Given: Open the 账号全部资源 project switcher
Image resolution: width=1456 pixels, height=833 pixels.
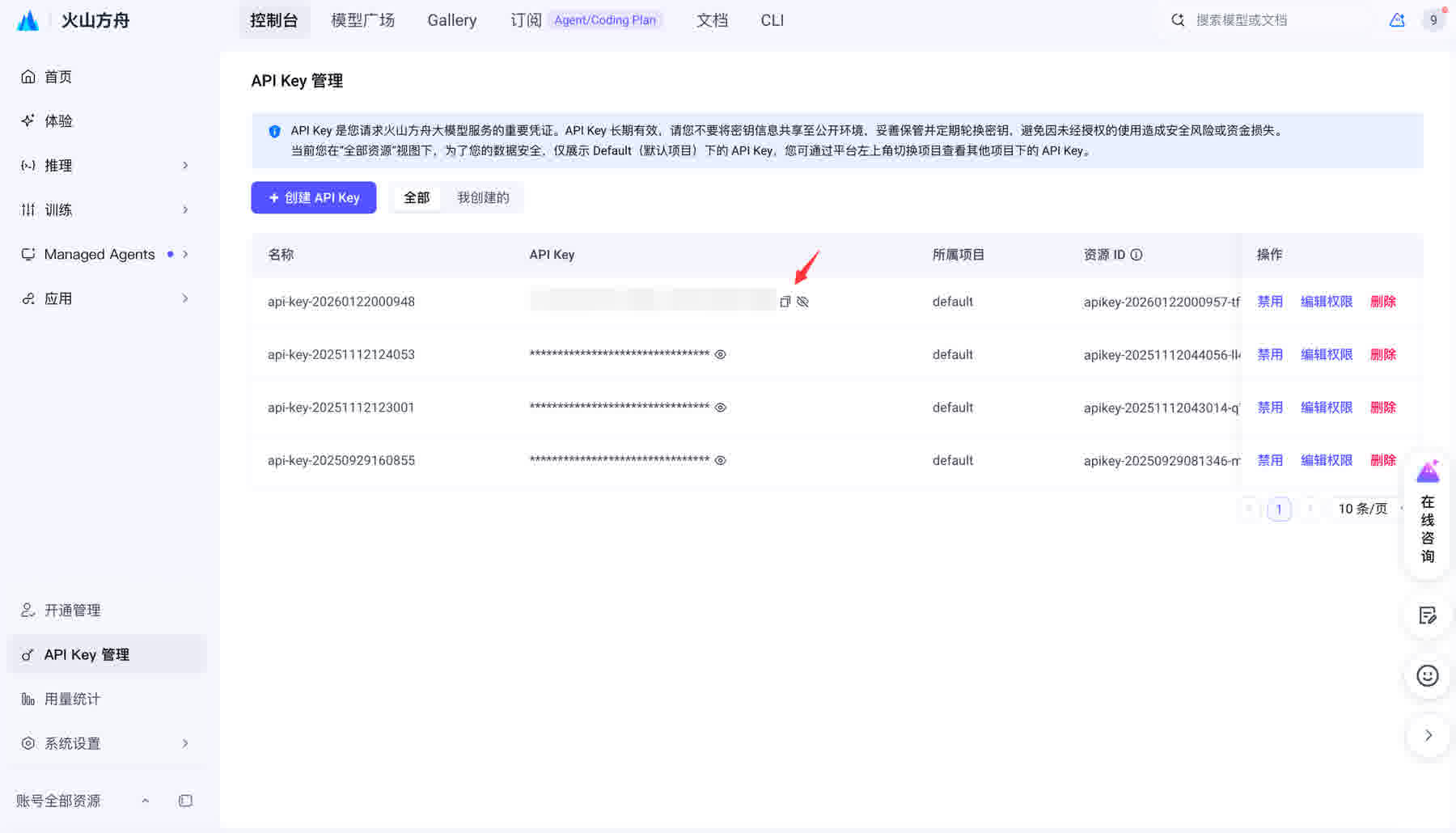Looking at the screenshot, I should [83, 801].
